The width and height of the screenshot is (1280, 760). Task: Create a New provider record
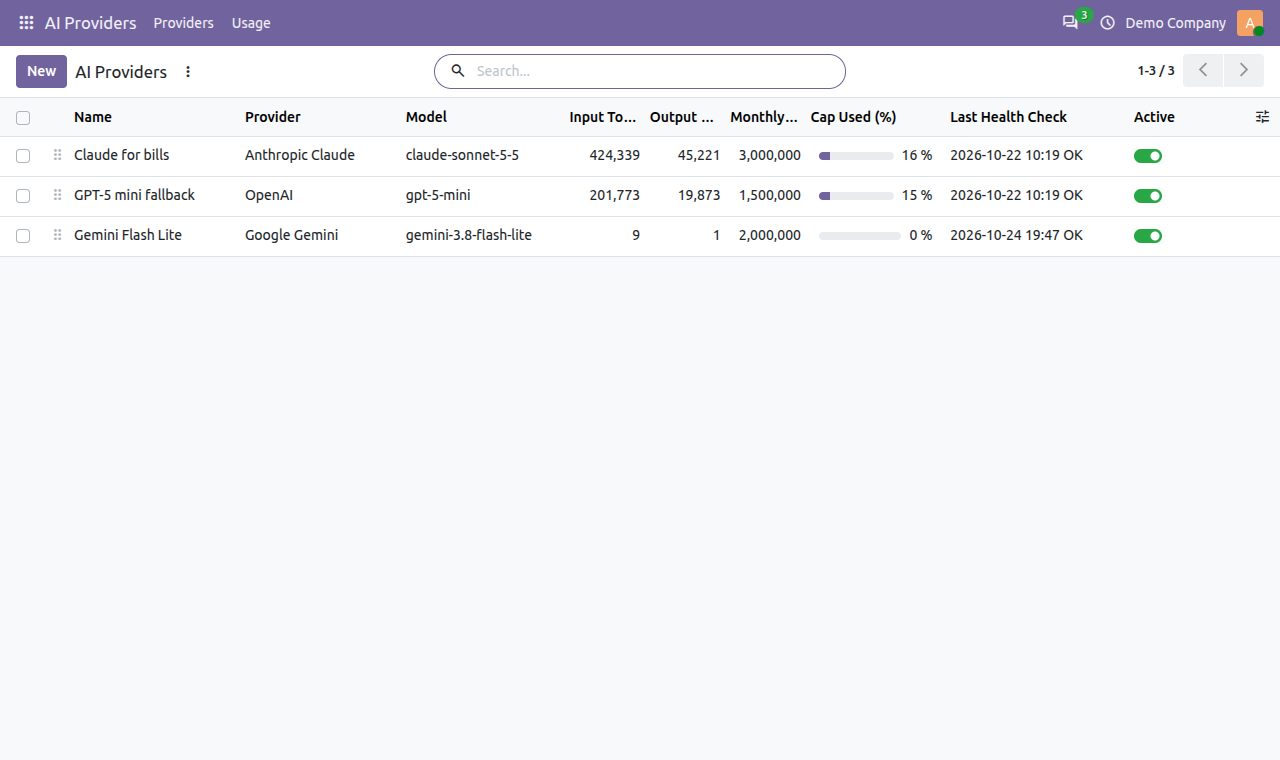click(41, 71)
